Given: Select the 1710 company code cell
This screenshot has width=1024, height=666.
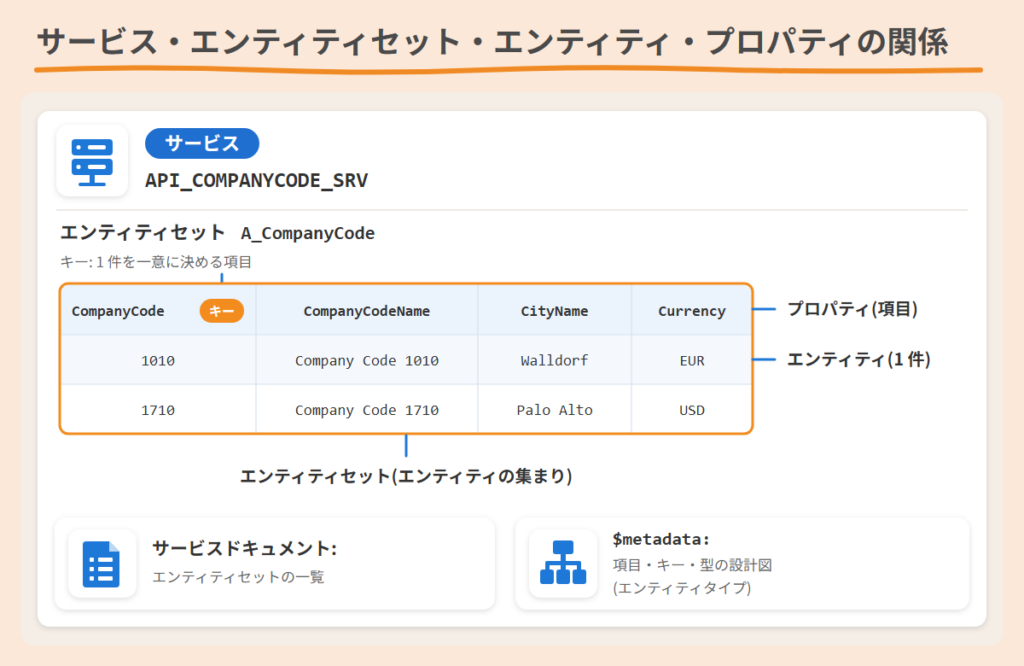Looking at the screenshot, I should [x=158, y=410].
